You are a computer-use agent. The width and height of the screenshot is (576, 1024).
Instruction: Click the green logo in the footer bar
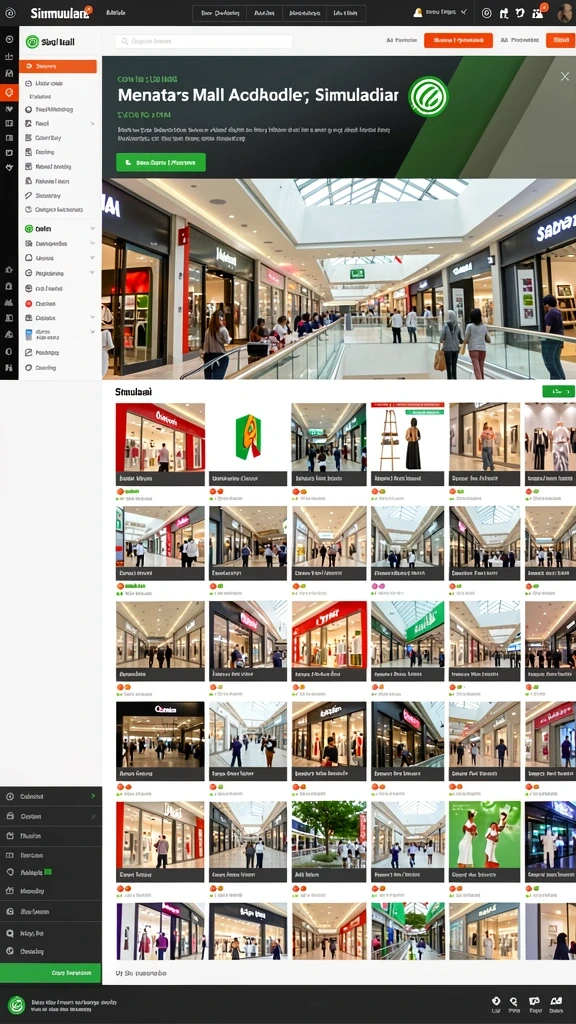coord(16,1004)
